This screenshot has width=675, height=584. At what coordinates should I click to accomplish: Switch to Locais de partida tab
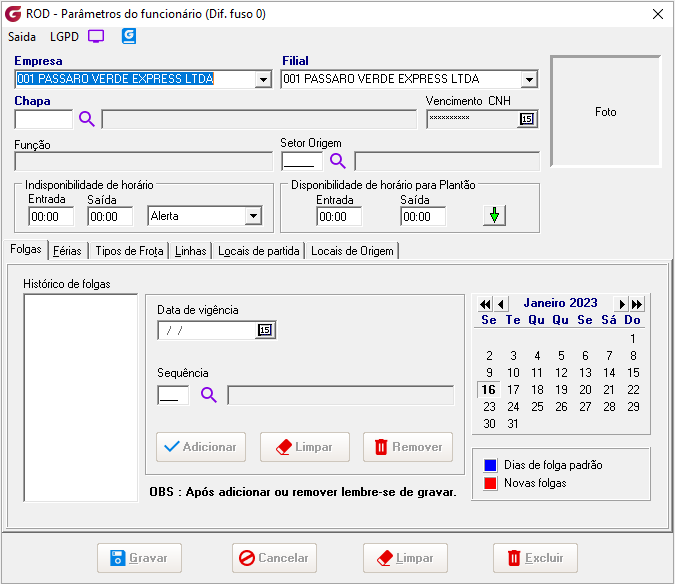(x=258, y=251)
